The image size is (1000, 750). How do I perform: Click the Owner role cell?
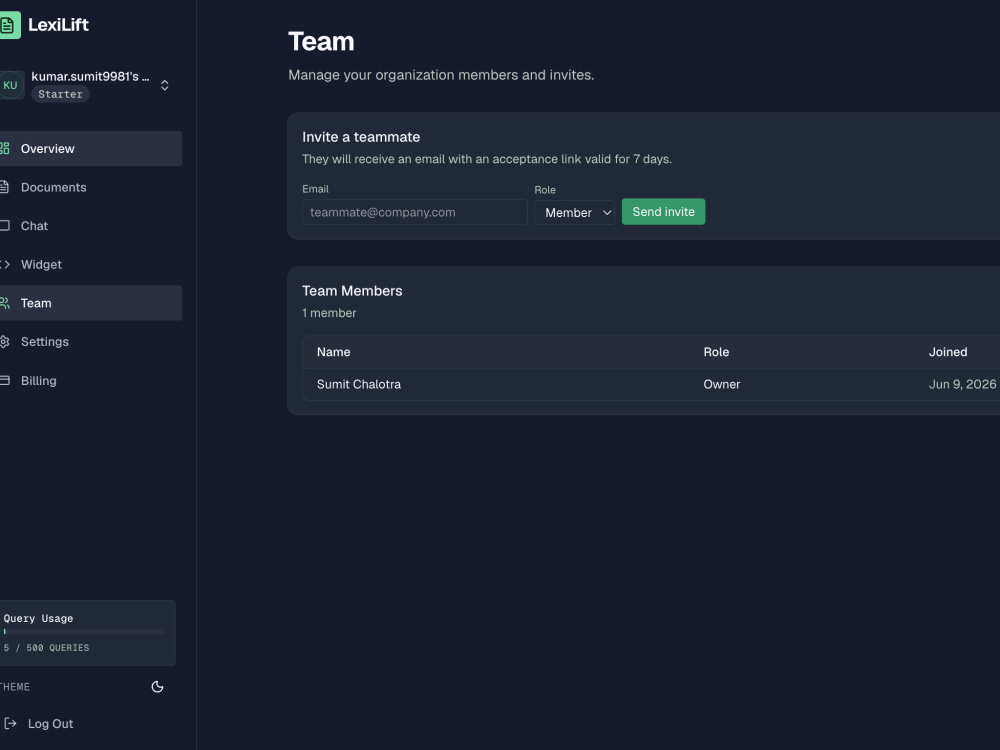point(722,385)
